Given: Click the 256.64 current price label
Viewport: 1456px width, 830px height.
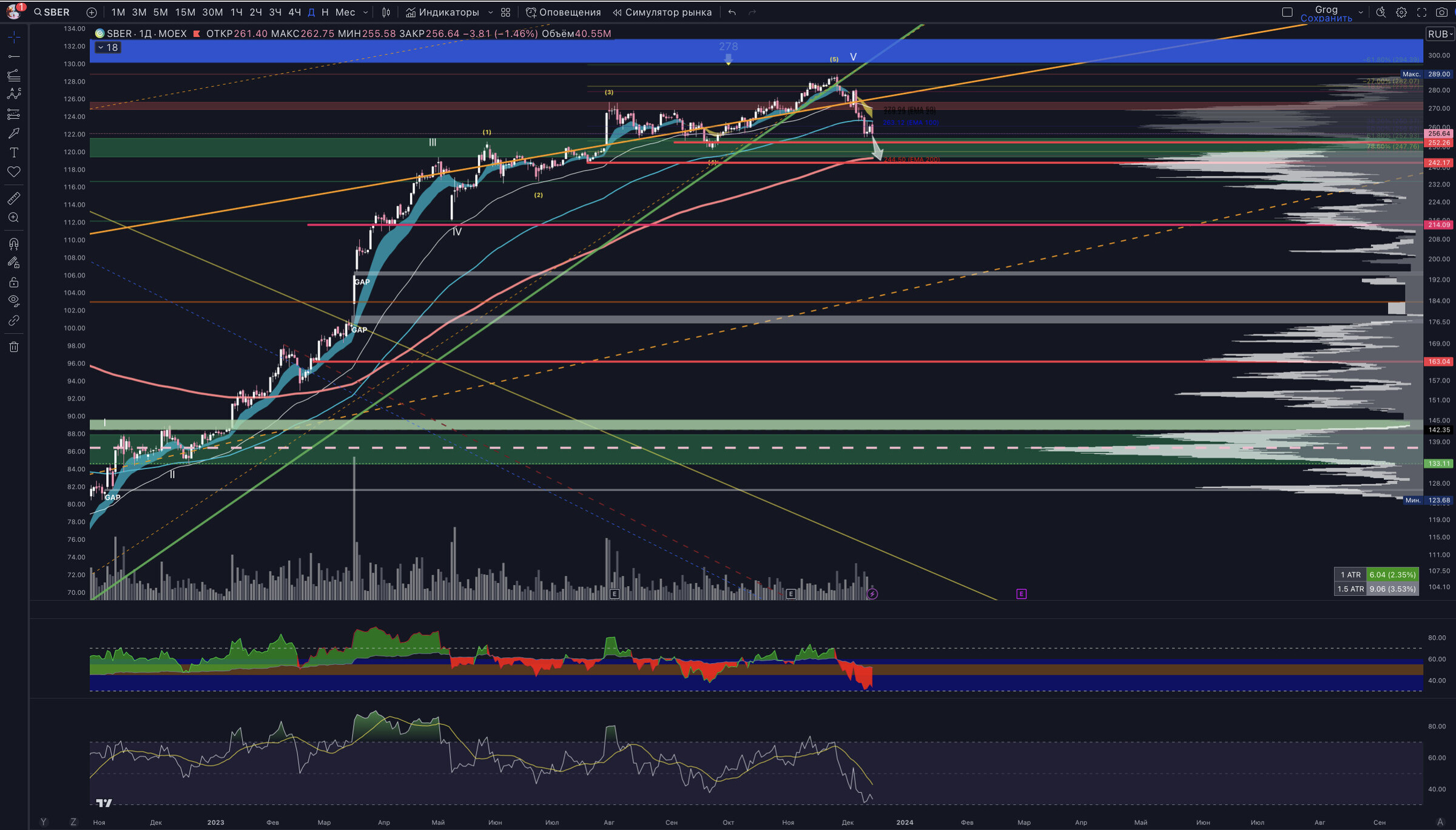Looking at the screenshot, I should [1439, 133].
